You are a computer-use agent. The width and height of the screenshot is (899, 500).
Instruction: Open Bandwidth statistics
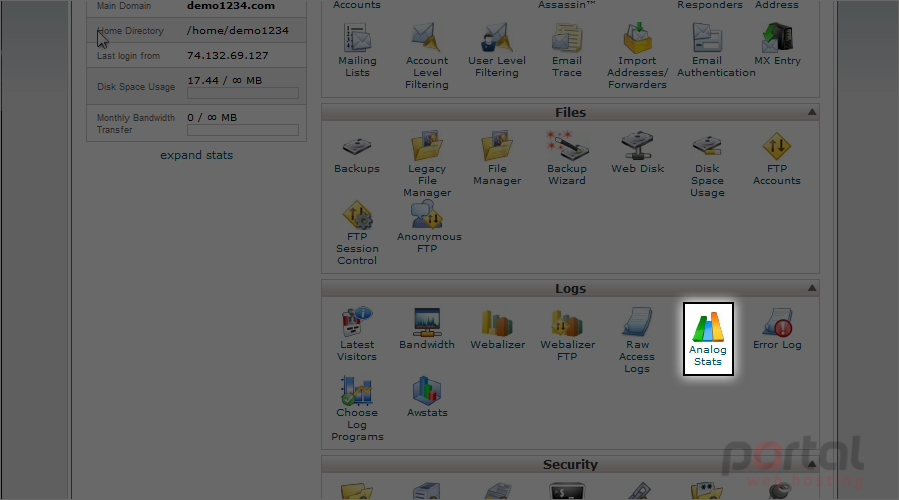(427, 329)
